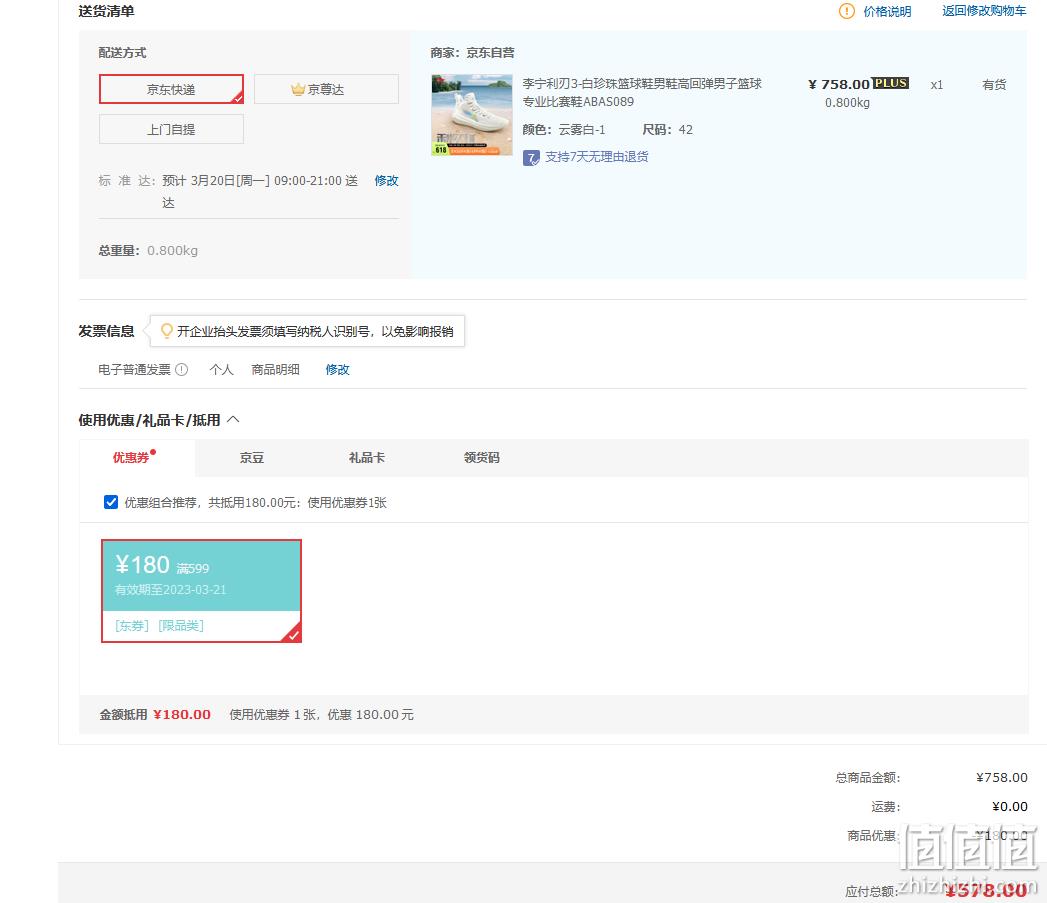Switch to the 领货码 tab
This screenshot has height=903, width=1047.
[481, 458]
